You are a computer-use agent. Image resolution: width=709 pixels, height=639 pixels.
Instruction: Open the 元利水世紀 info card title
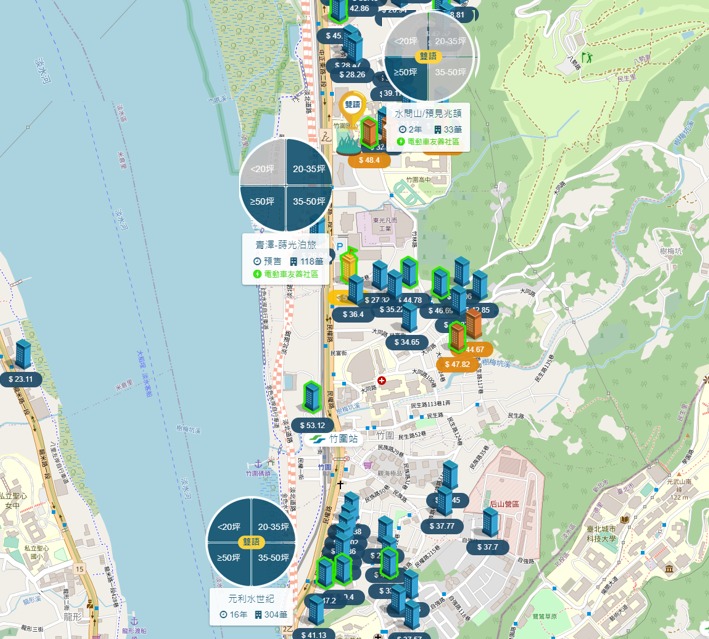(251, 599)
